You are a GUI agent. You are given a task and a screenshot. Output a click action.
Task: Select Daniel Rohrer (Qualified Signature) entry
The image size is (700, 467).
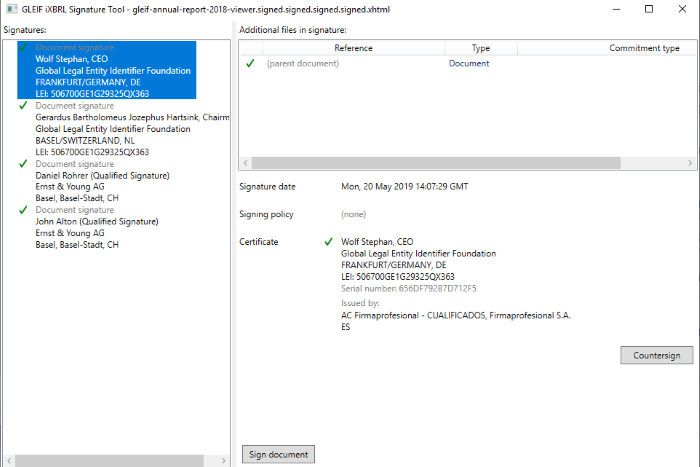(102, 181)
